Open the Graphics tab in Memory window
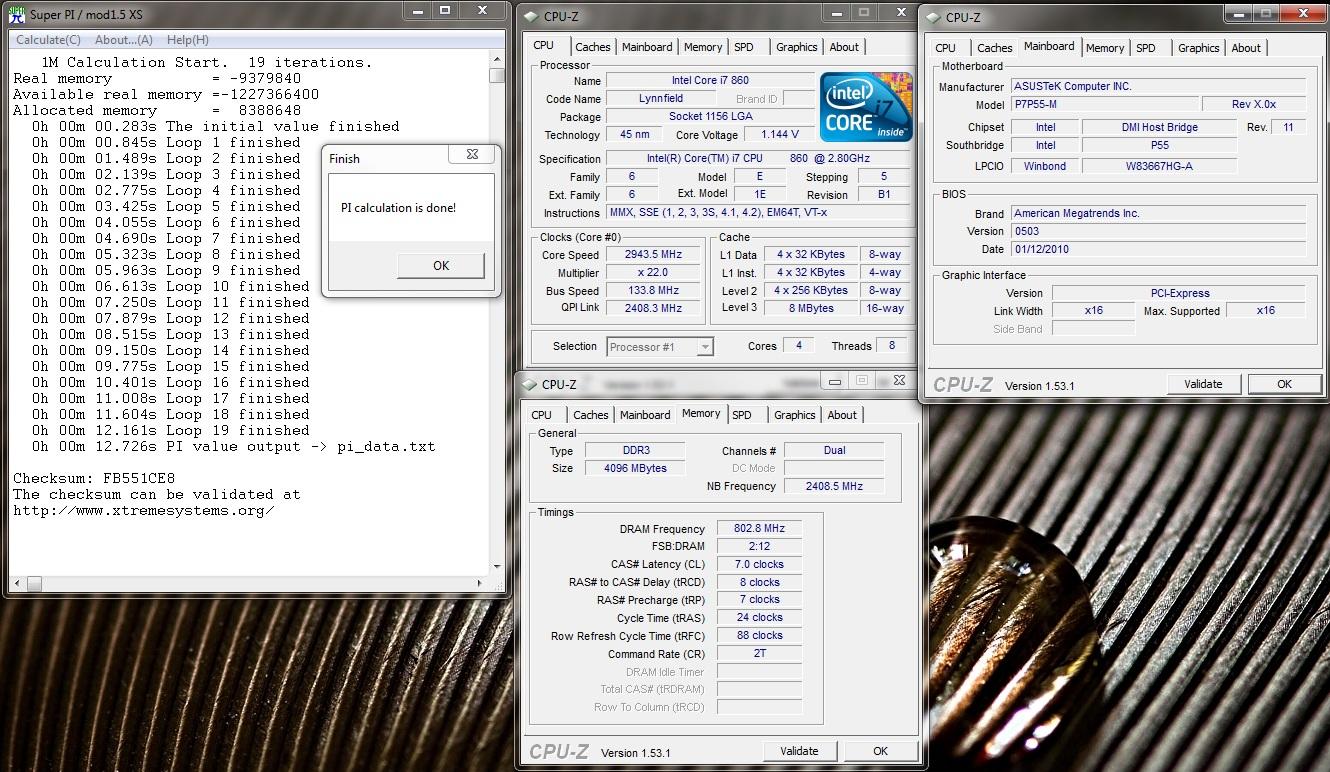This screenshot has width=1330, height=772. coord(795,415)
